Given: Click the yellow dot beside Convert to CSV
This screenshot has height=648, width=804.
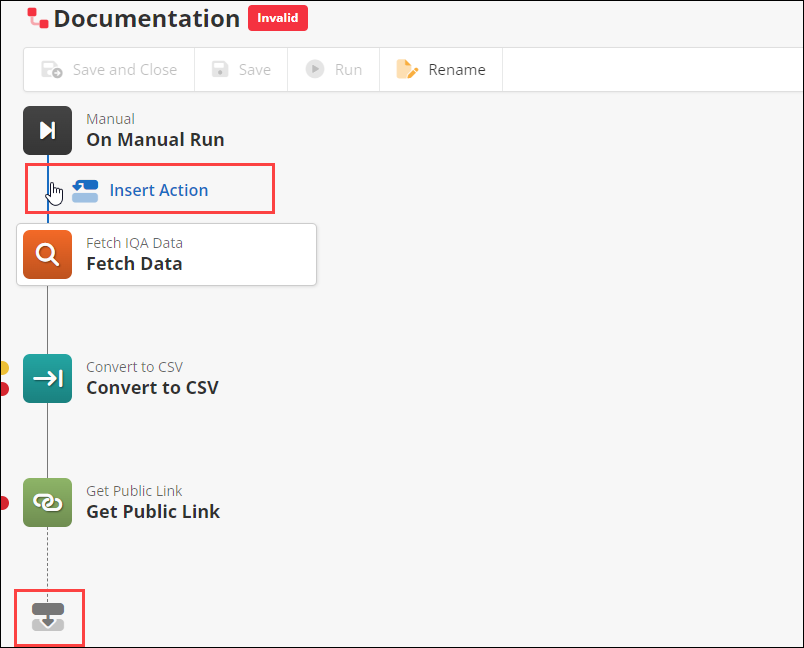Looking at the screenshot, I should pyautogui.click(x=4, y=368).
